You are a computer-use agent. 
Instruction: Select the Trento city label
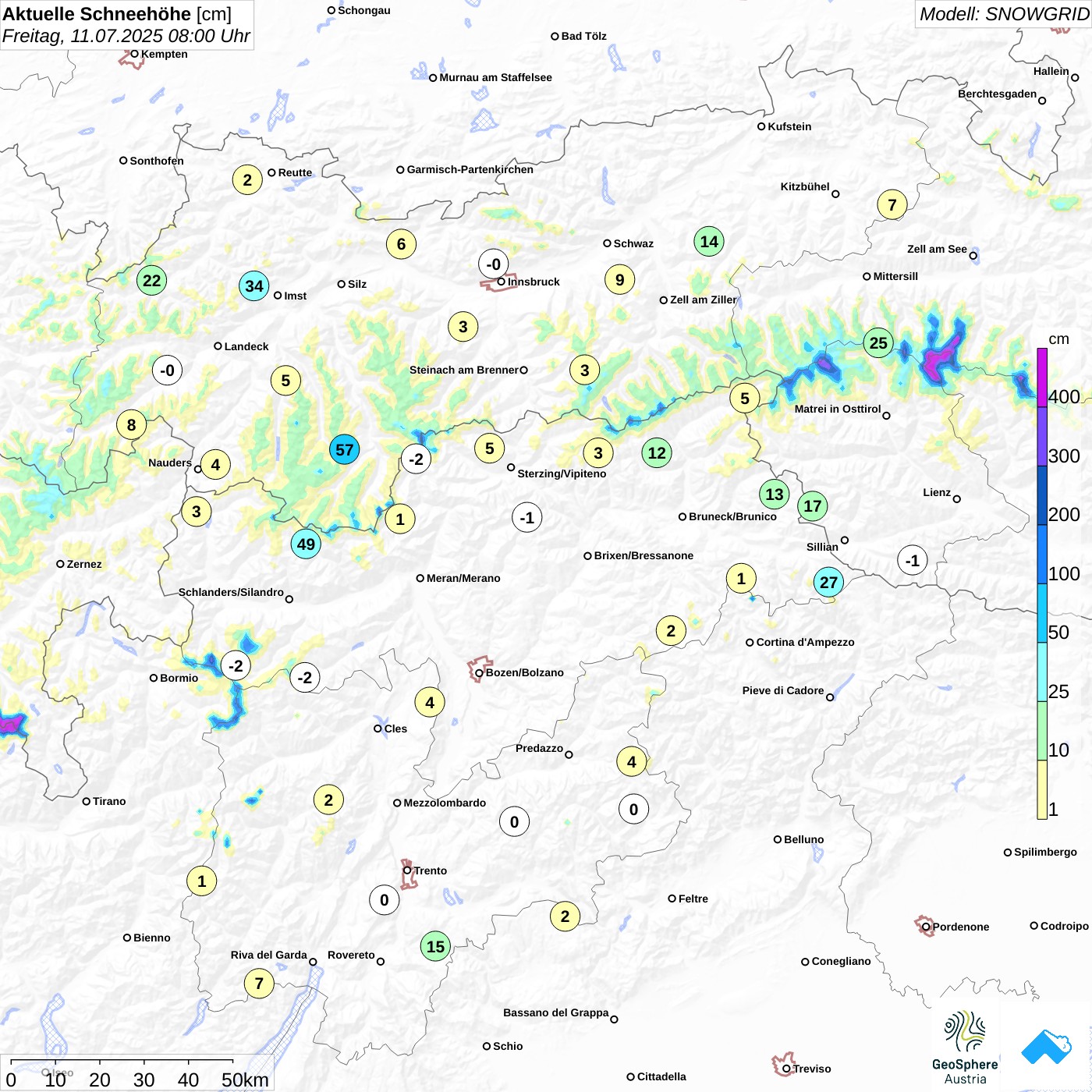[431, 870]
